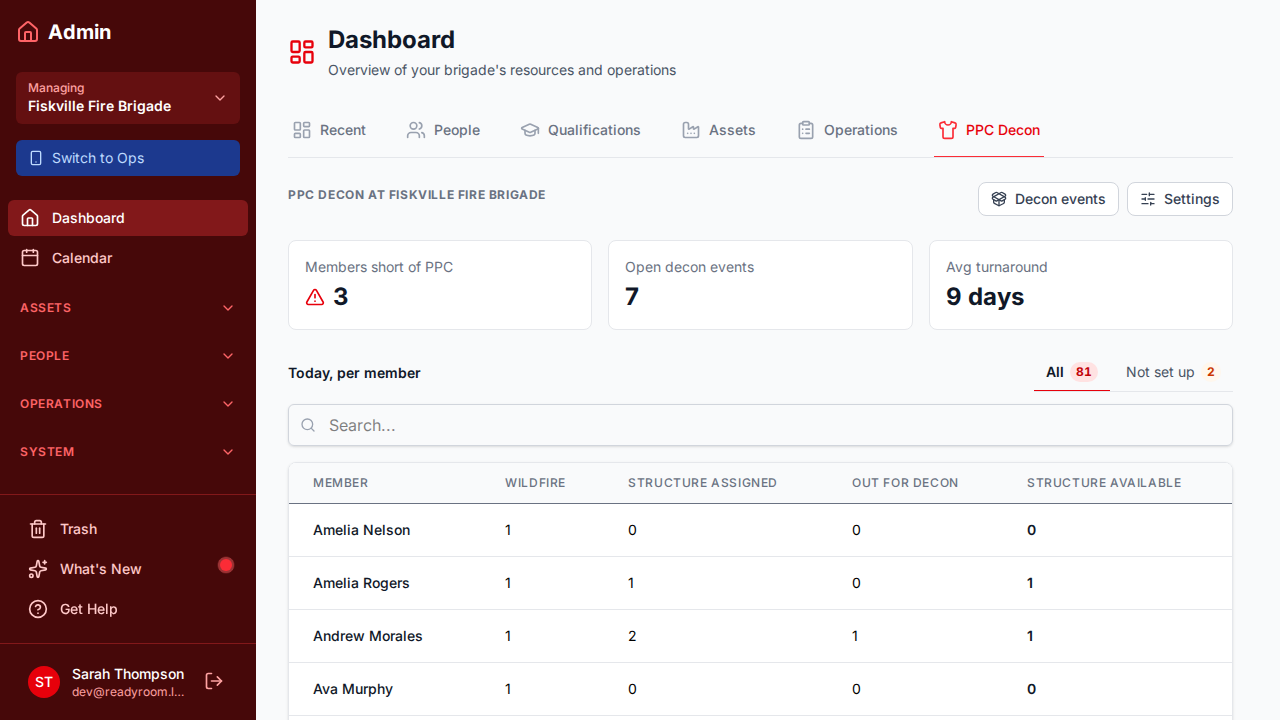Click the chart icon on Assets tab

(691, 130)
